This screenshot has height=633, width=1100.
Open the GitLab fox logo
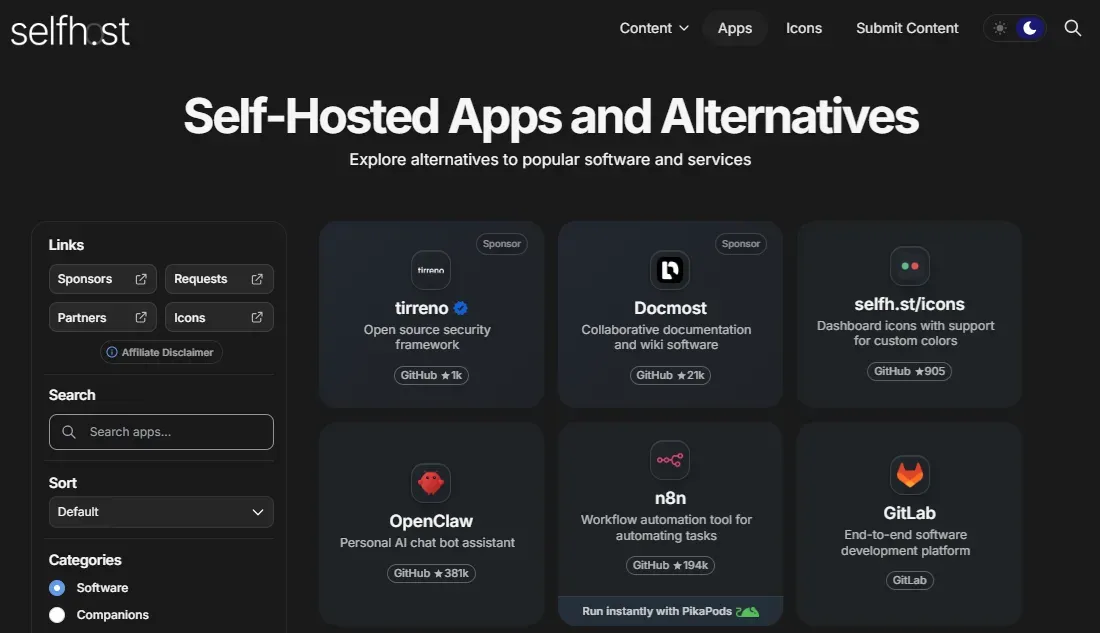pos(910,475)
